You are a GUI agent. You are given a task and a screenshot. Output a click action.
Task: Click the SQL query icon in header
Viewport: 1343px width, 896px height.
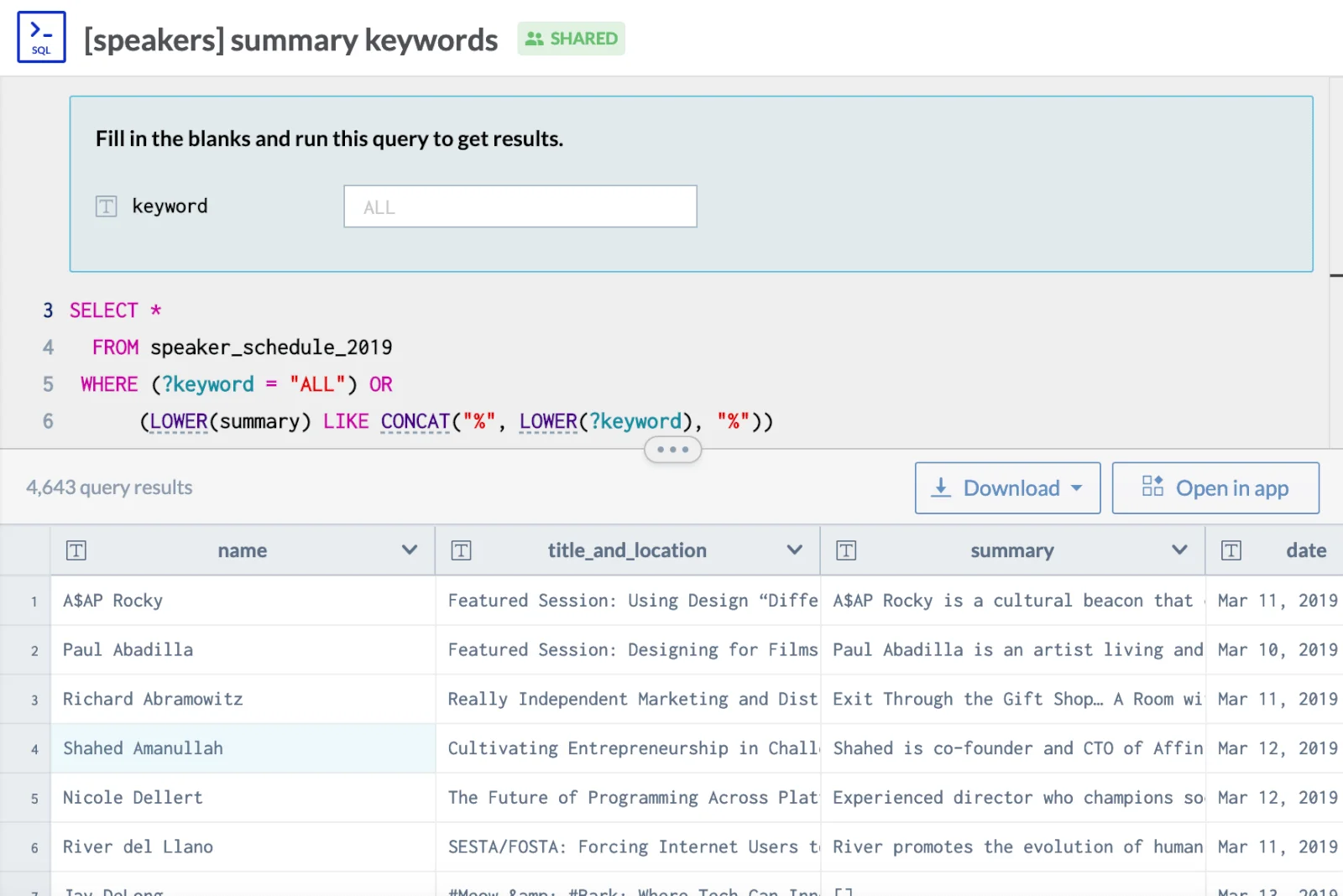point(41,38)
